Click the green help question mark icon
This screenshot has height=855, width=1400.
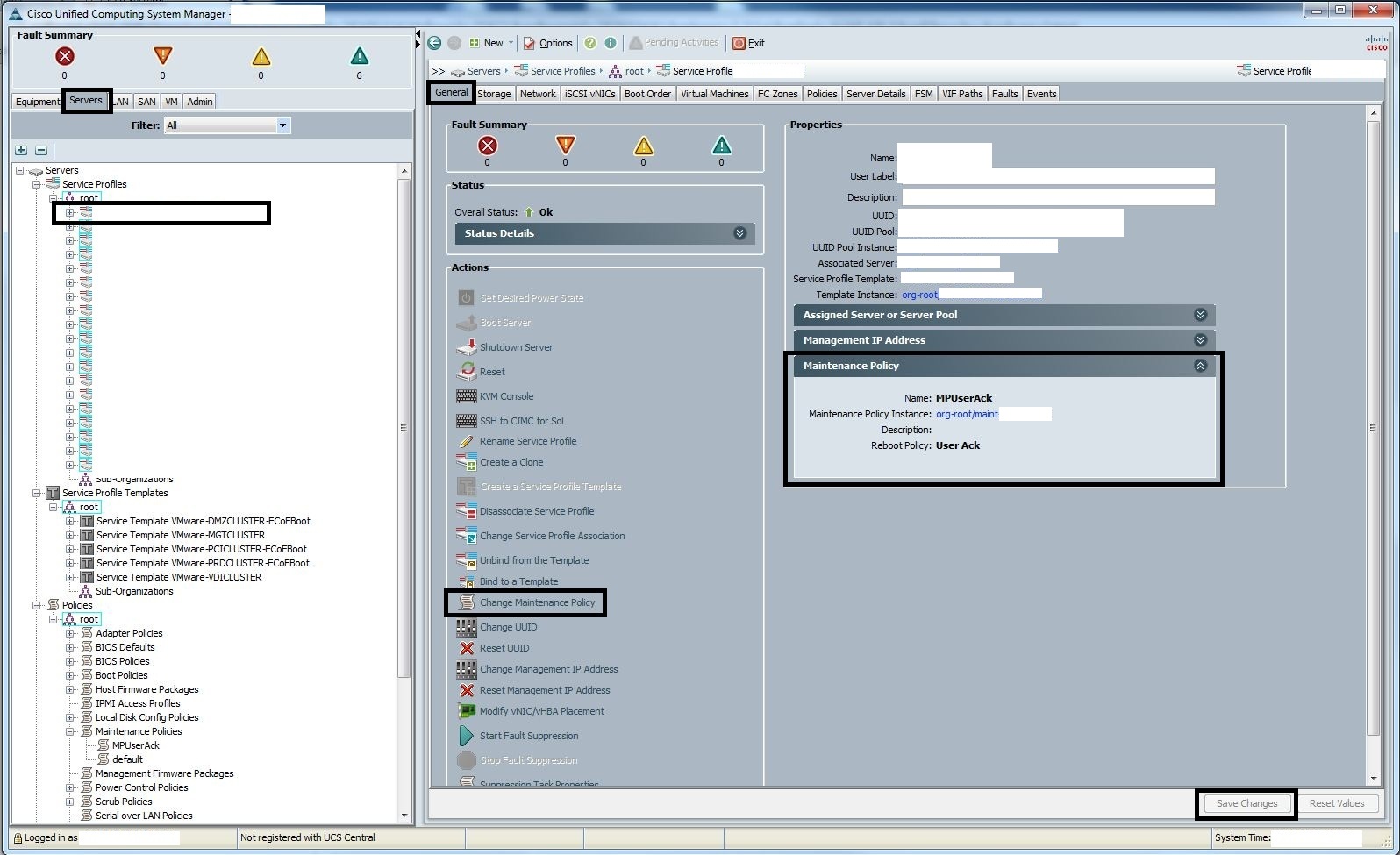[x=590, y=43]
